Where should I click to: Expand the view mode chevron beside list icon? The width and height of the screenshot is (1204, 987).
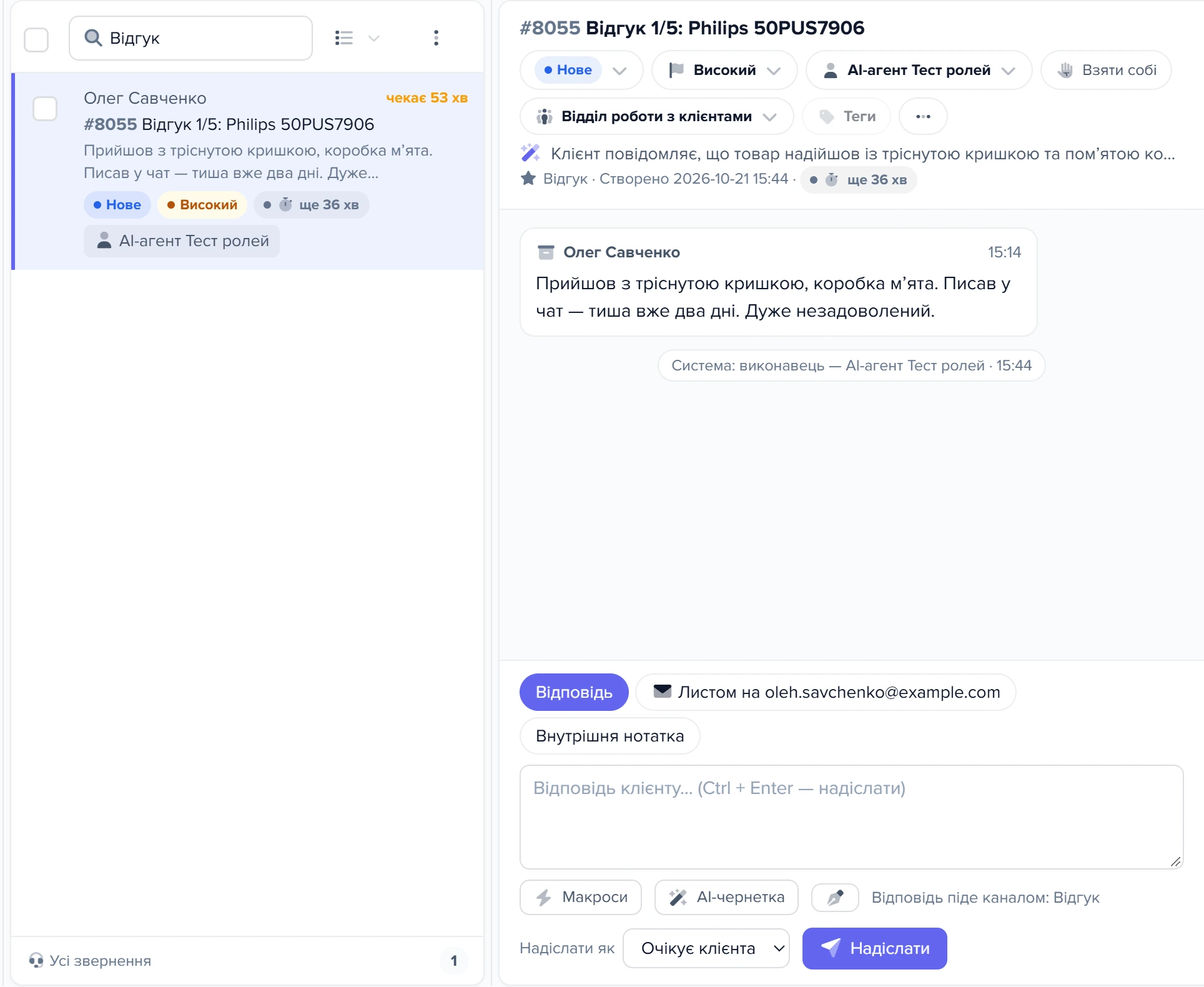(374, 38)
